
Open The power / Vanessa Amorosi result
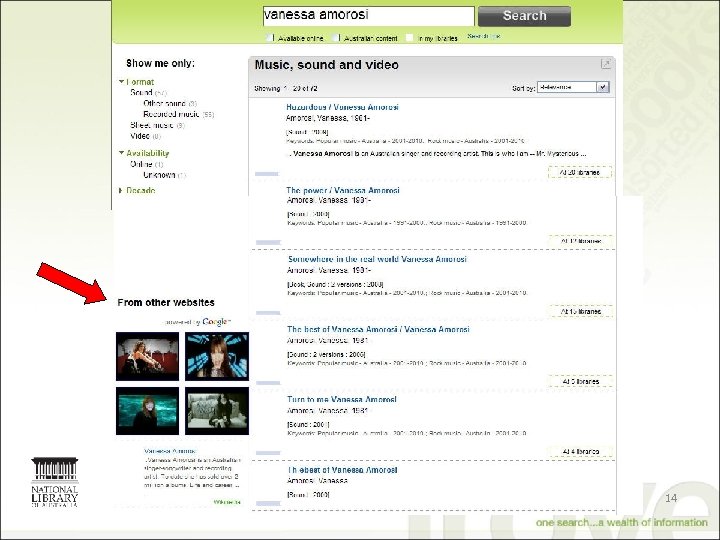(x=343, y=190)
